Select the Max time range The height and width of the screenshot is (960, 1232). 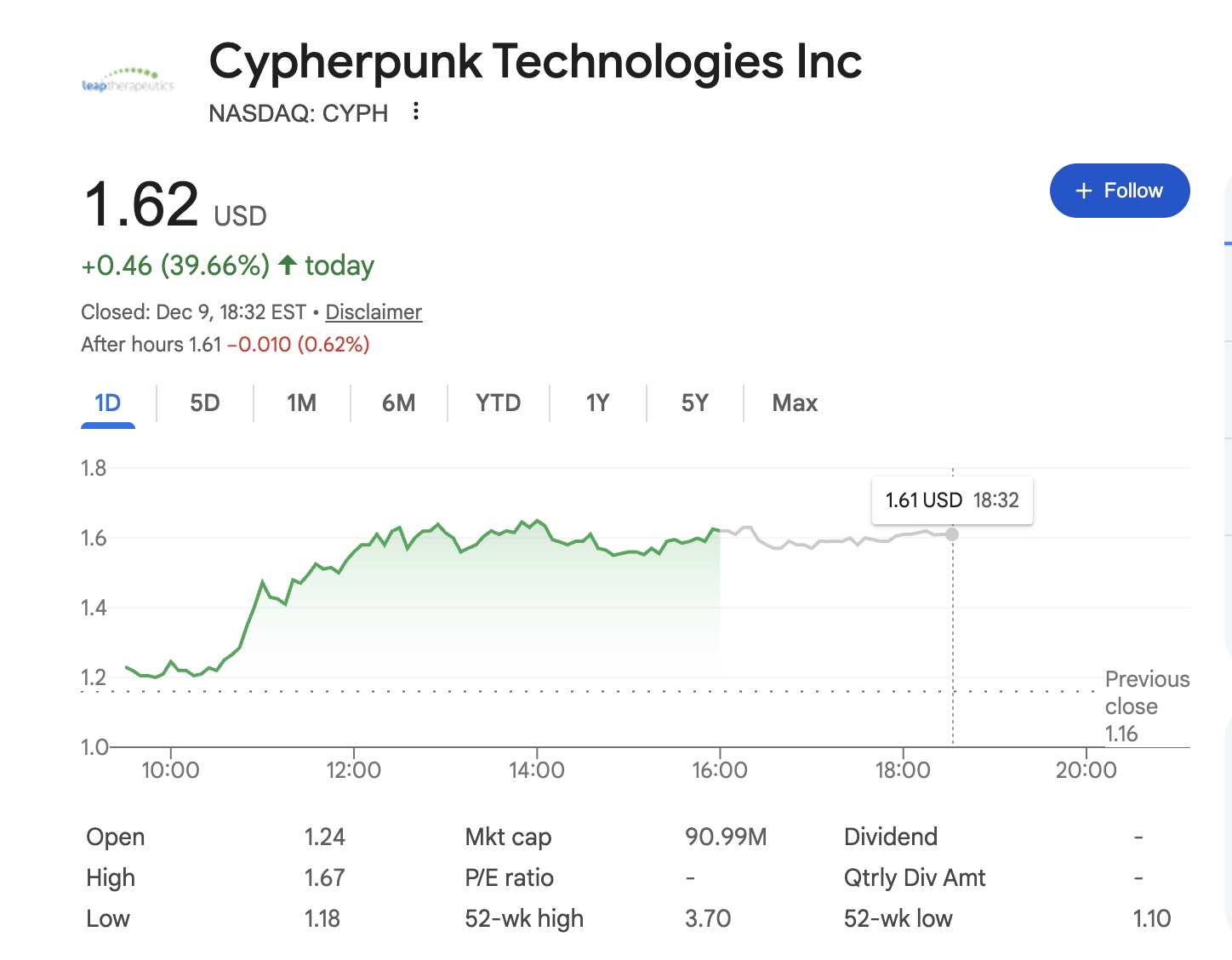[794, 403]
